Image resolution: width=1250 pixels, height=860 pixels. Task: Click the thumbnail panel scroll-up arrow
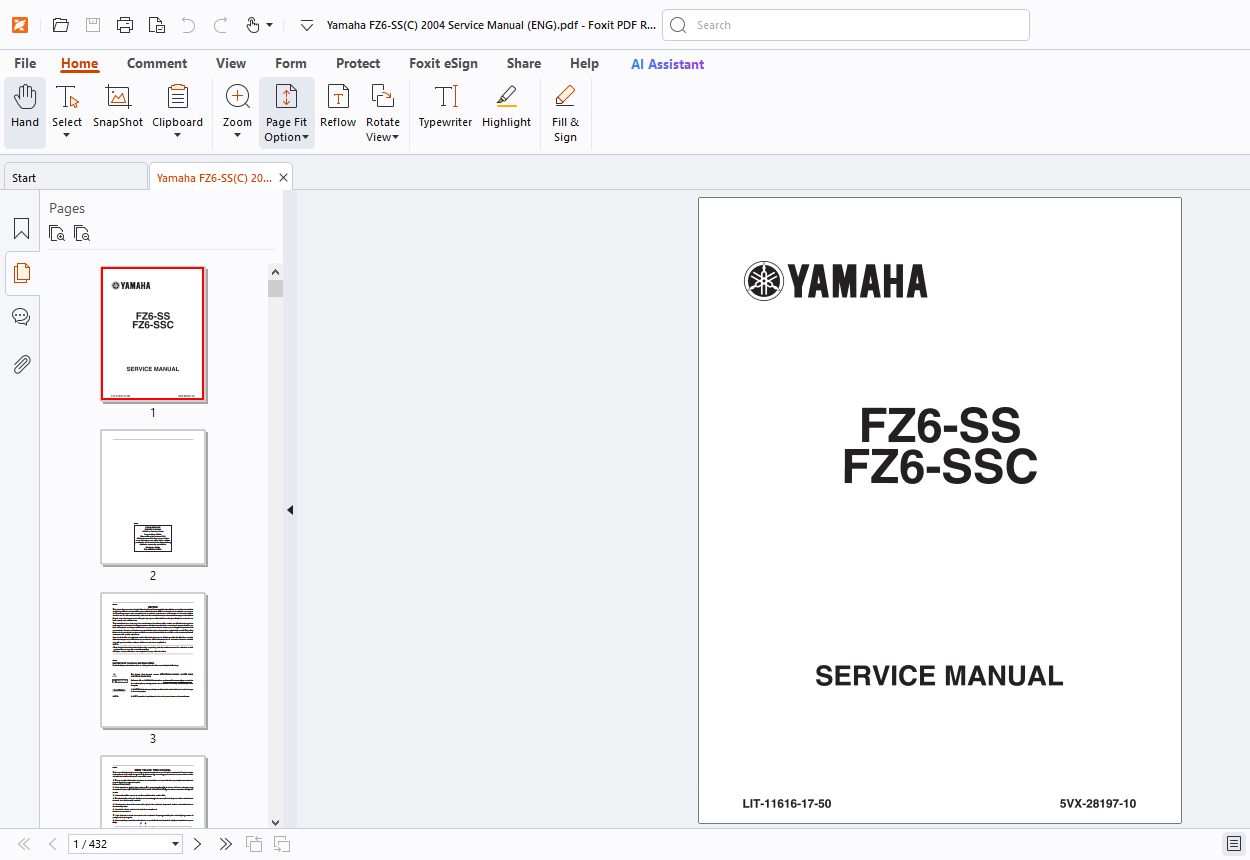click(x=276, y=270)
